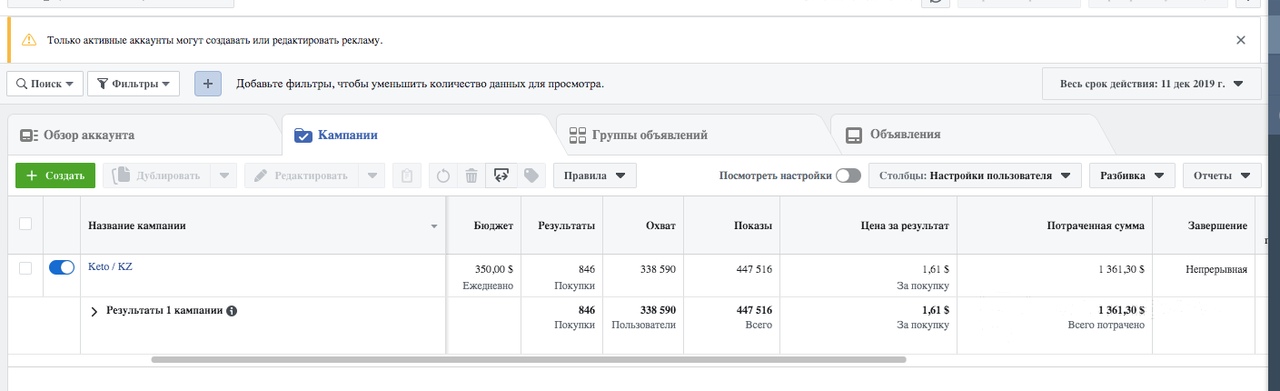Viewport: 1280px width, 391px height.
Task: Click the trash delete icon
Action: pyautogui.click(x=471, y=176)
